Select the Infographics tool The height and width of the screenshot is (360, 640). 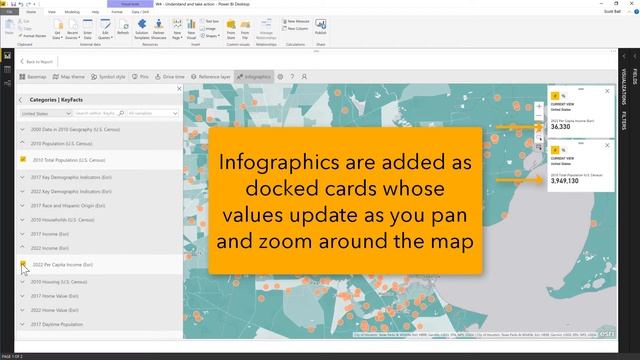[254, 77]
